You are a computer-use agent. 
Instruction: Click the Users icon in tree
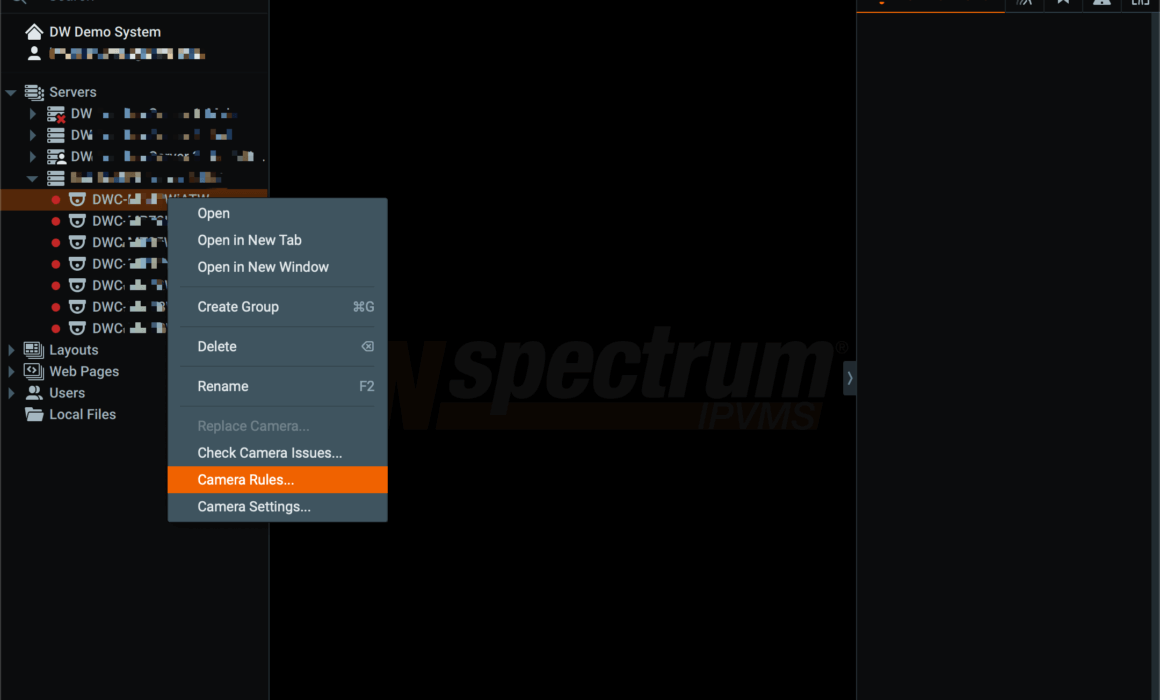click(x=34, y=393)
